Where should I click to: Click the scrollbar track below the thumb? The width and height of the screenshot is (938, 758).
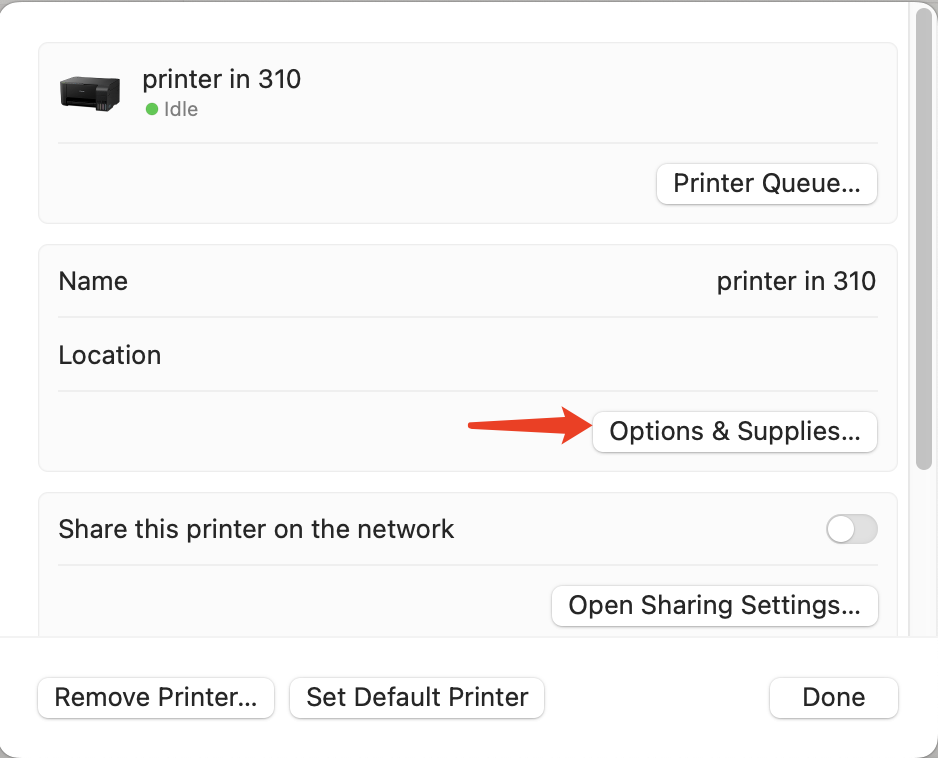(x=924, y=560)
